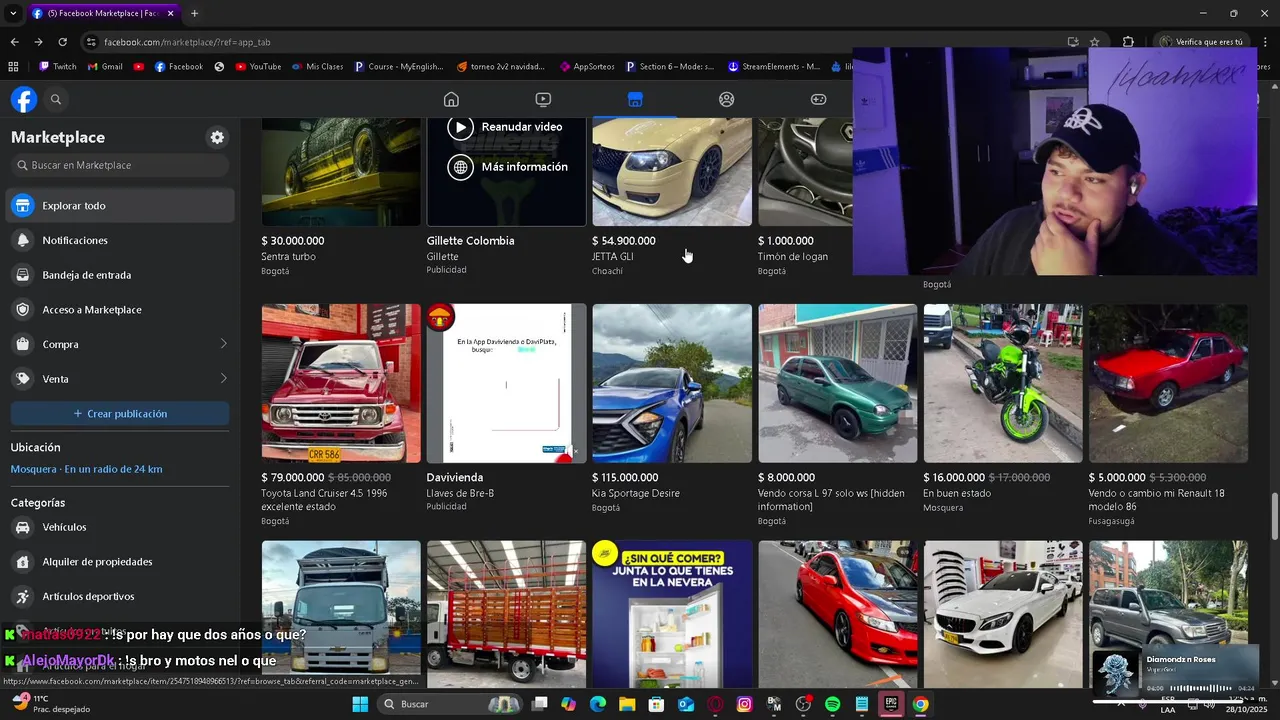Viewport: 1280px width, 720px height.
Task: Expand Compra section chevron
Action: (x=223, y=344)
